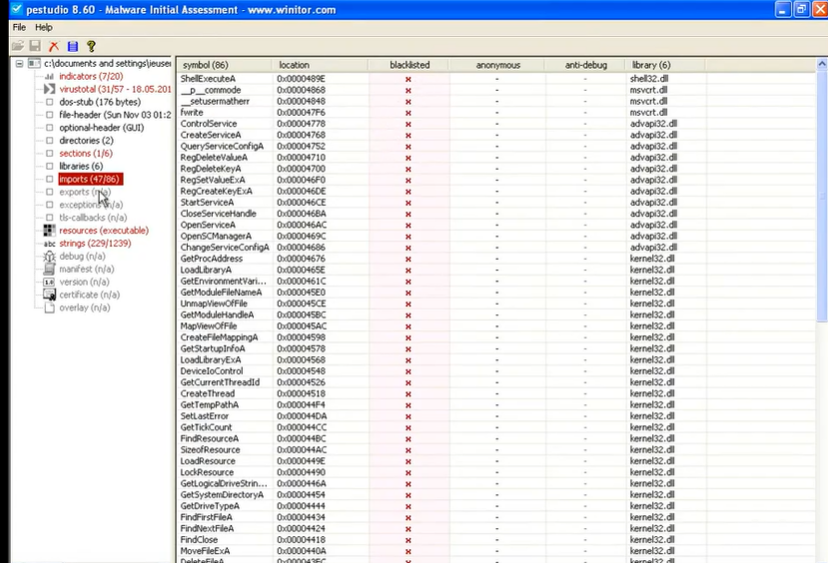This screenshot has height=563, width=828.
Task: Toggle the file-header checkbox
Action: (x=49, y=115)
